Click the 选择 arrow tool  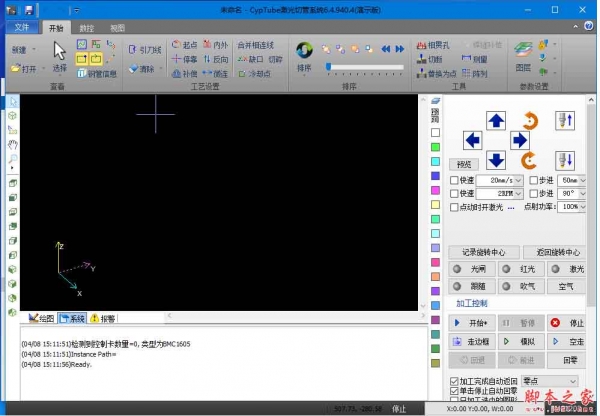point(59,57)
